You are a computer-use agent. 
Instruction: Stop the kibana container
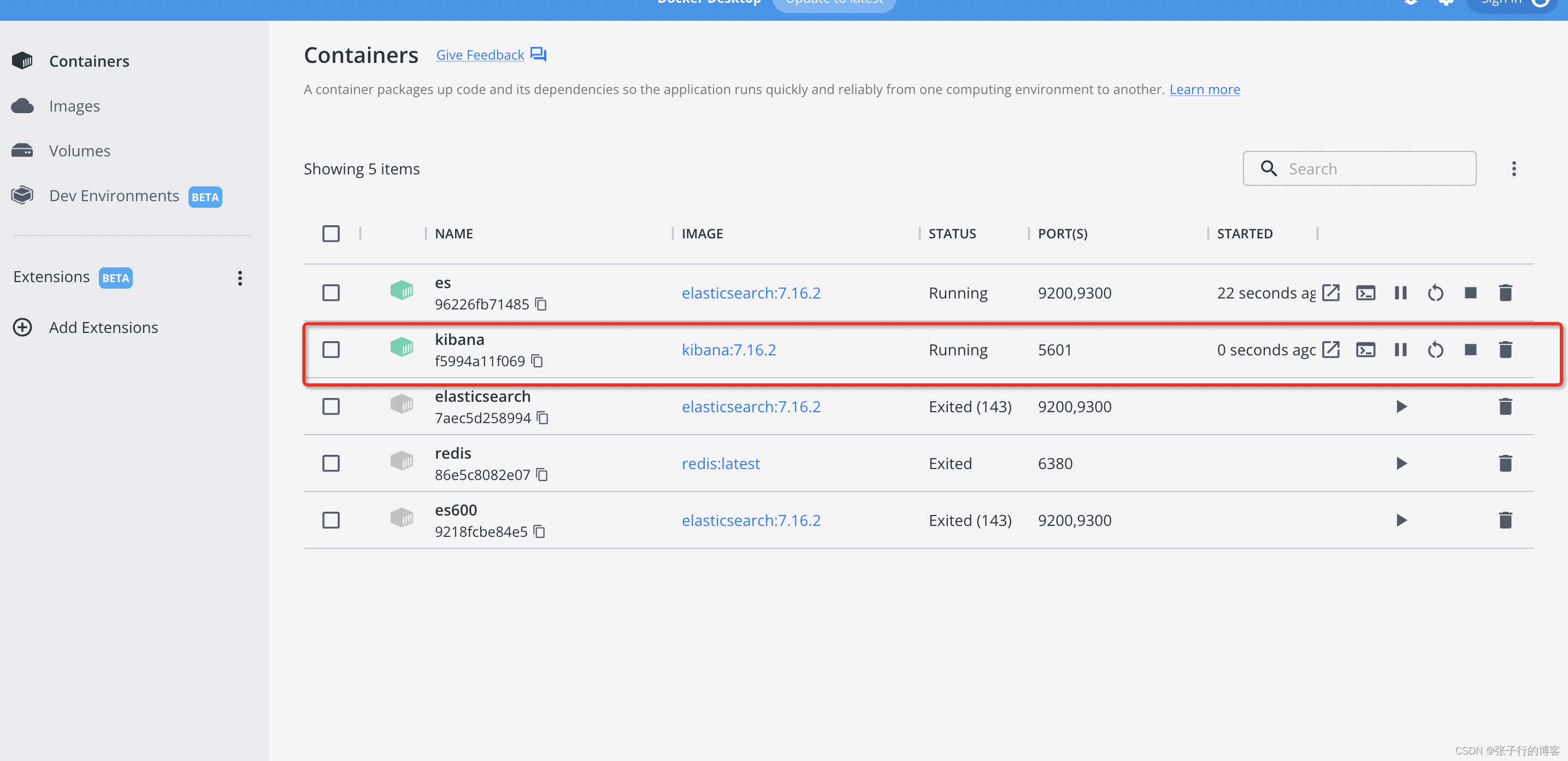coord(1470,349)
